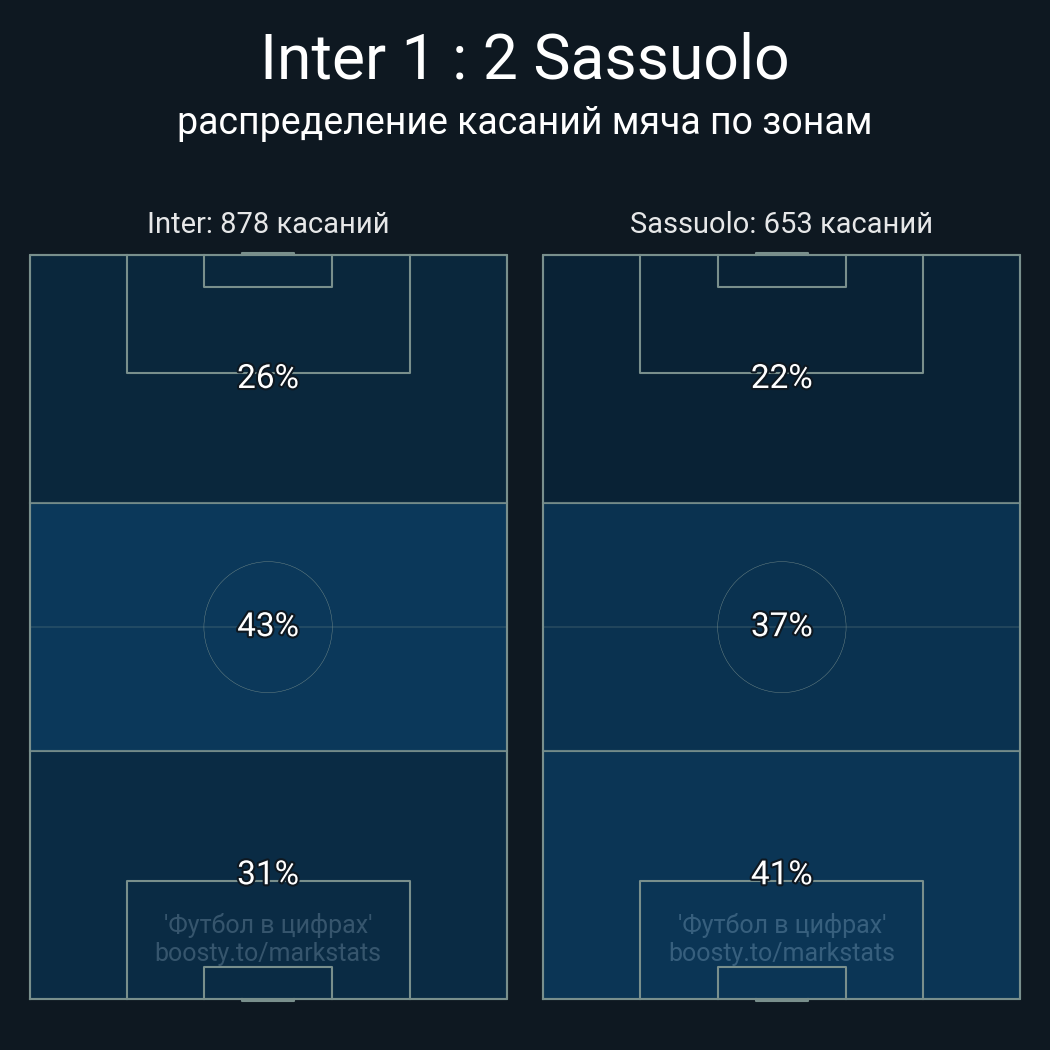
Task: Click the Russian subtitle about touch distribution
Action: tap(524, 121)
